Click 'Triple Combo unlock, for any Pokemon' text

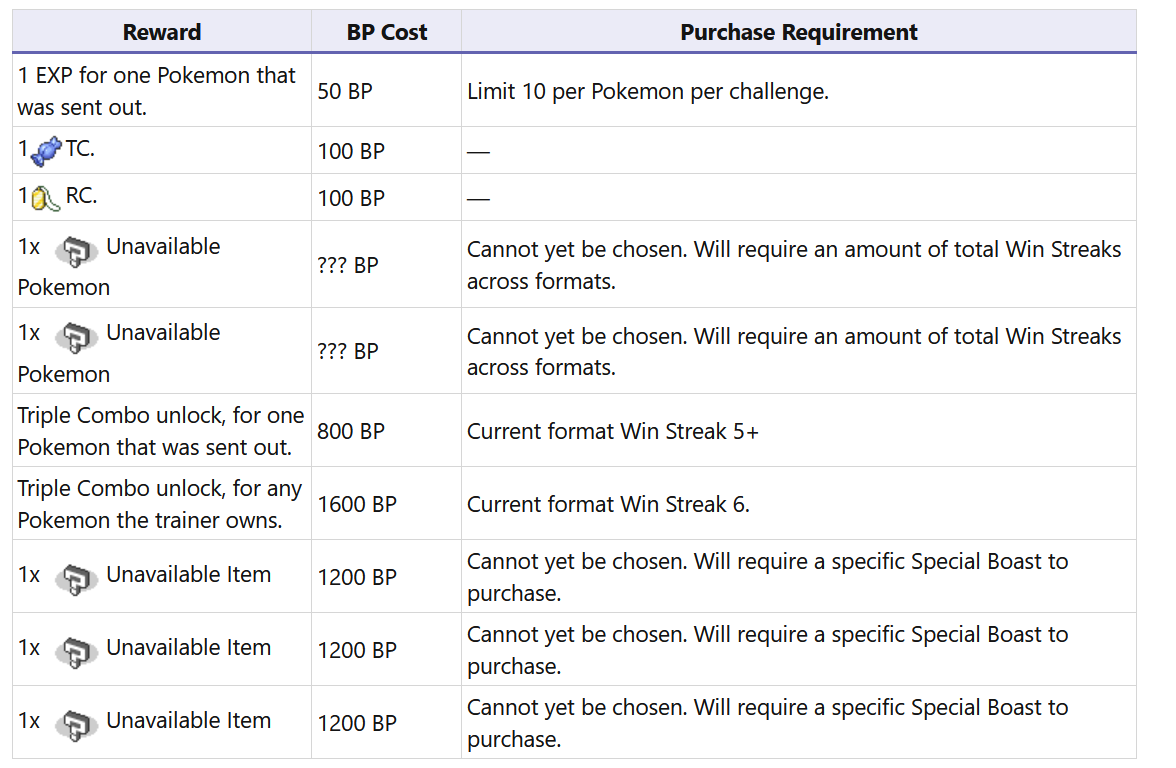(x=160, y=504)
